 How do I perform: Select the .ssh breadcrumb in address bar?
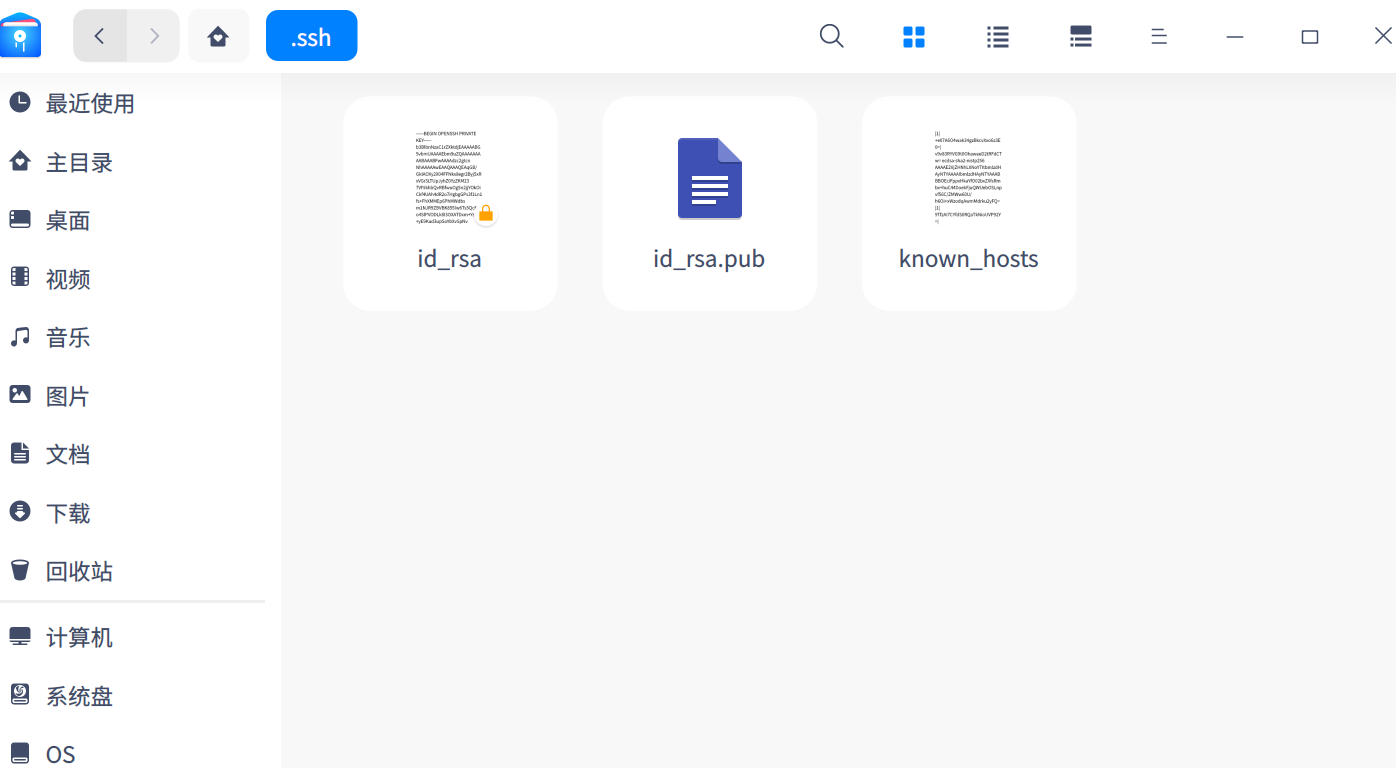click(311, 36)
